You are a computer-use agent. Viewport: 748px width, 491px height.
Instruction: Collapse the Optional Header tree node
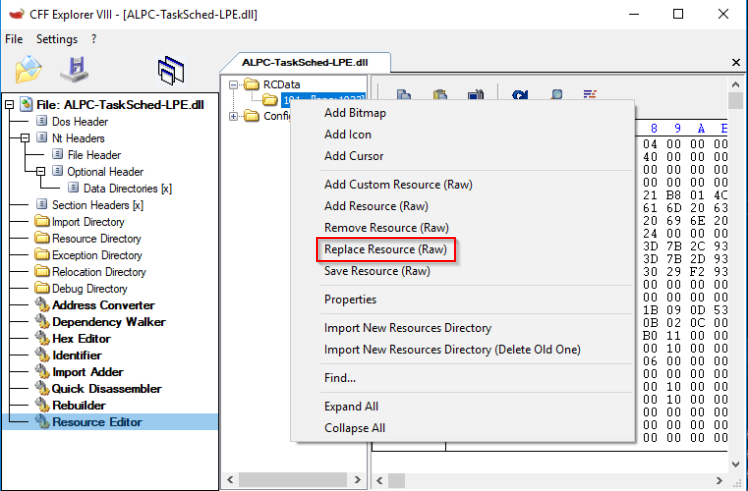pyautogui.click(x=41, y=172)
